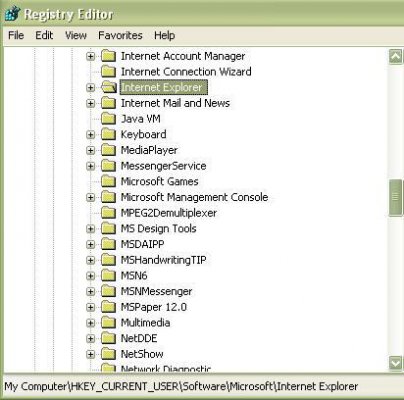Expand the MSNMessenger key

[x=90, y=291]
